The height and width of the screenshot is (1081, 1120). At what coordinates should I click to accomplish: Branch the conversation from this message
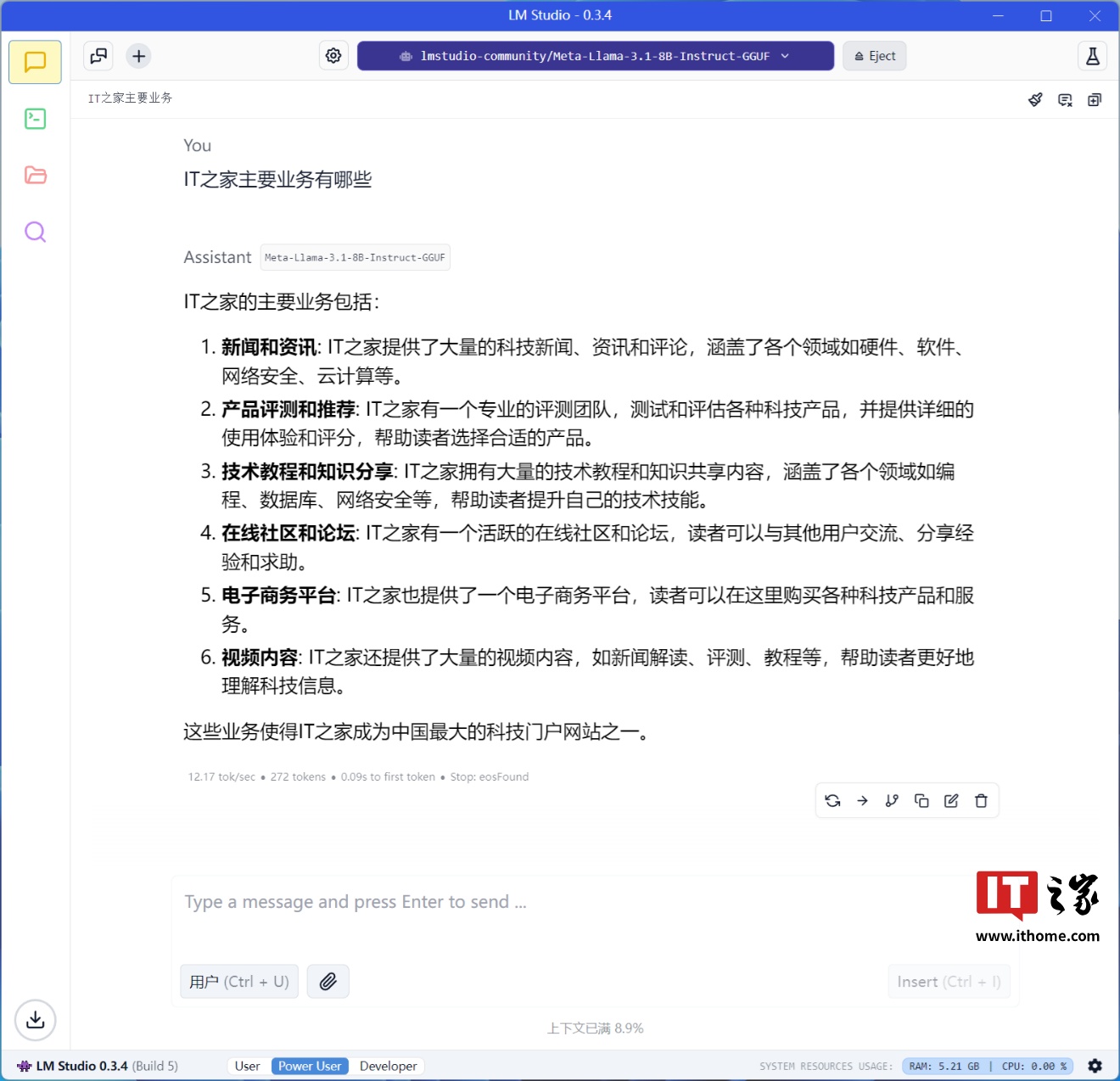(x=892, y=801)
